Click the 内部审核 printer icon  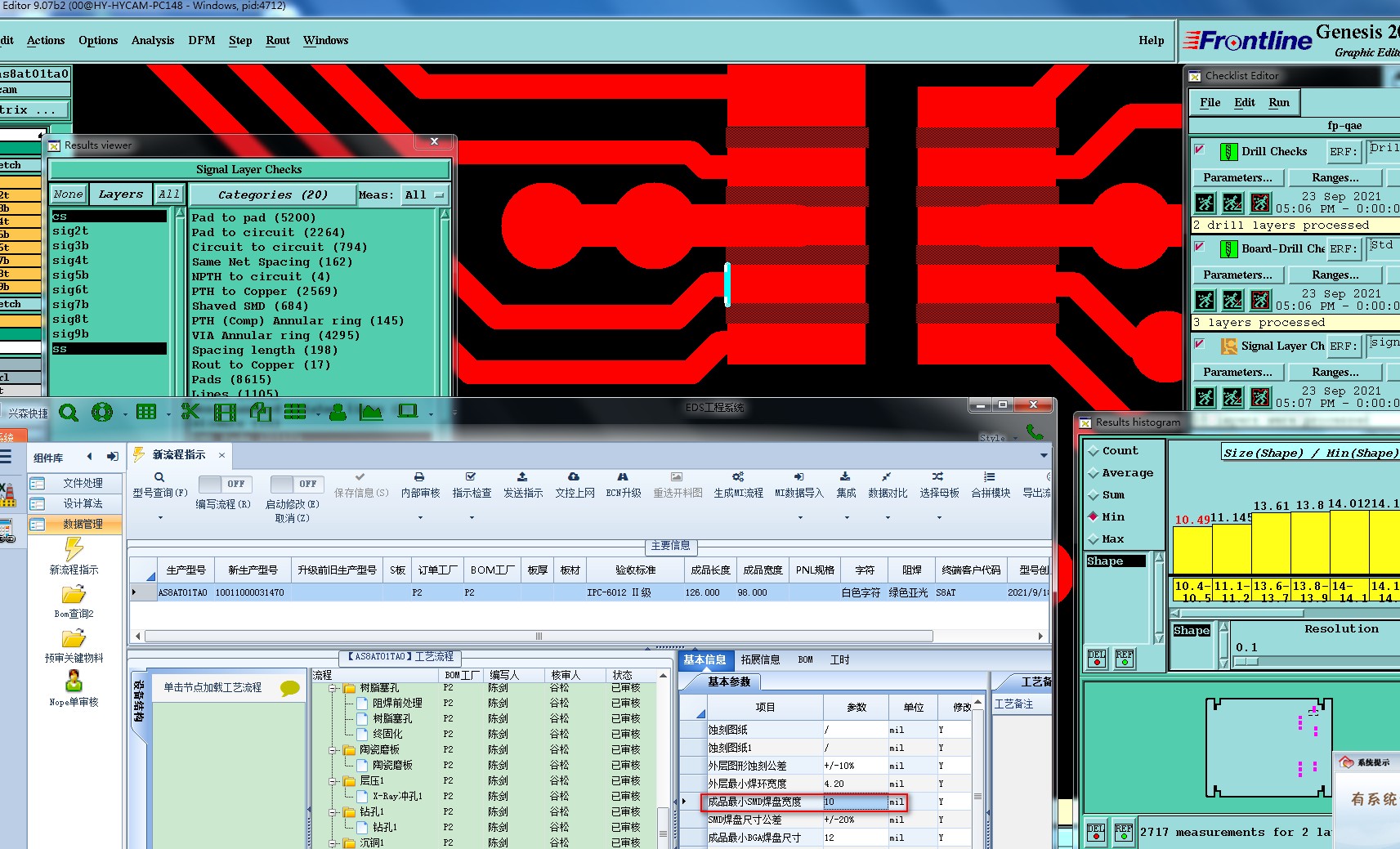coord(419,476)
